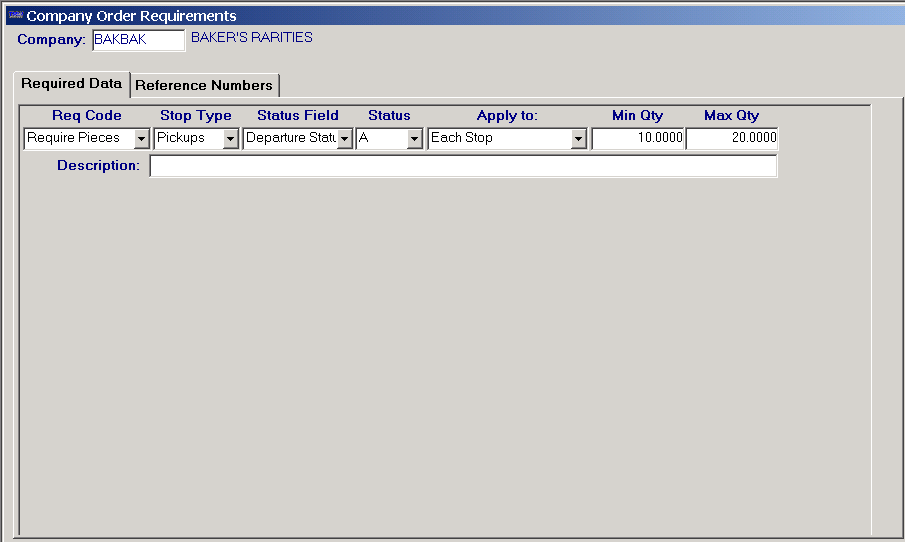Open the Req Code dropdown arrow
The width and height of the screenshot is (905, 542).
click(x=141, y=139)
